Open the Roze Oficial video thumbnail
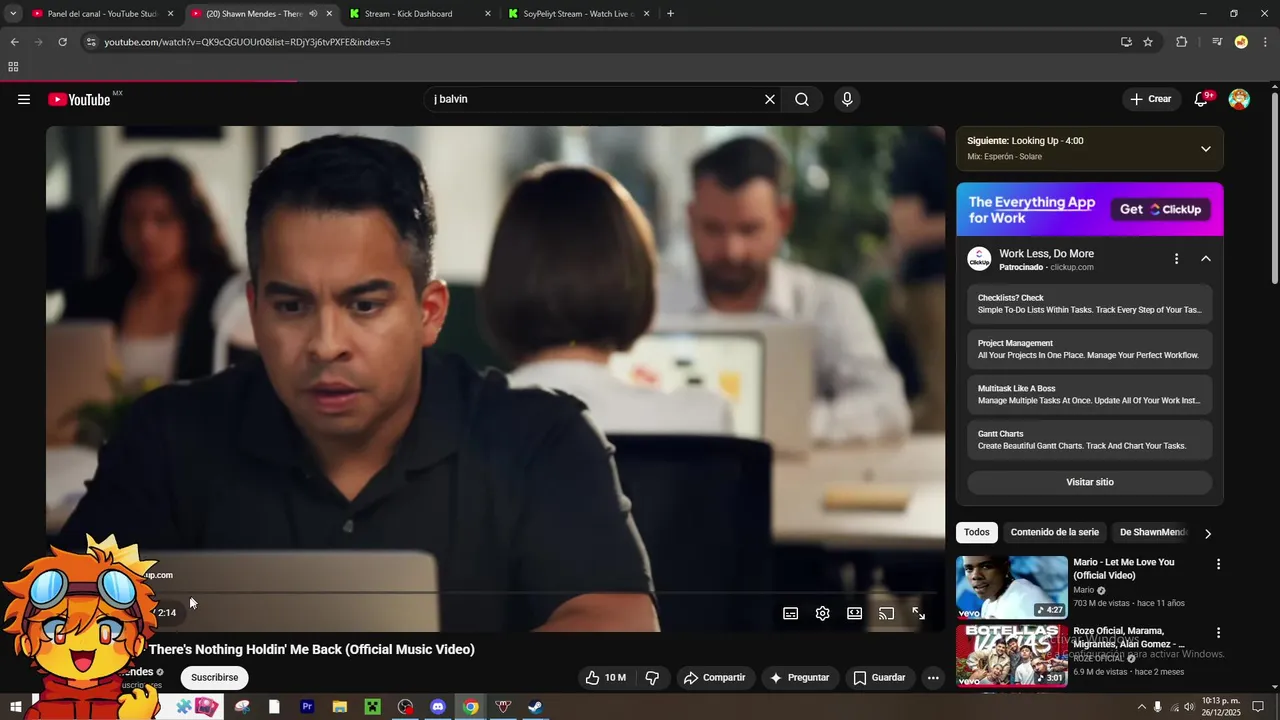1280x720 pixels. 1011,656
